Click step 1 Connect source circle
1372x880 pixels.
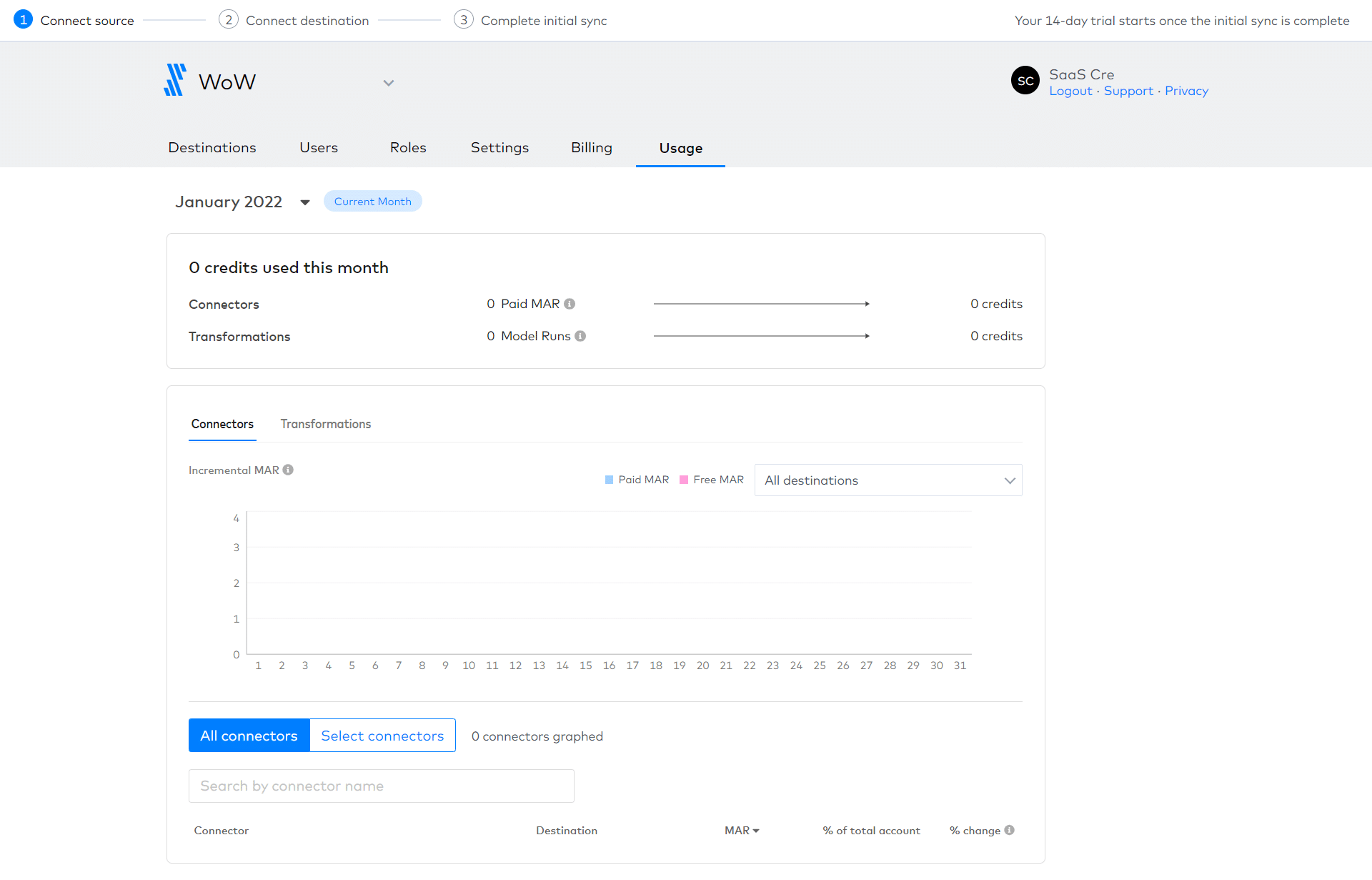(23, 20)
